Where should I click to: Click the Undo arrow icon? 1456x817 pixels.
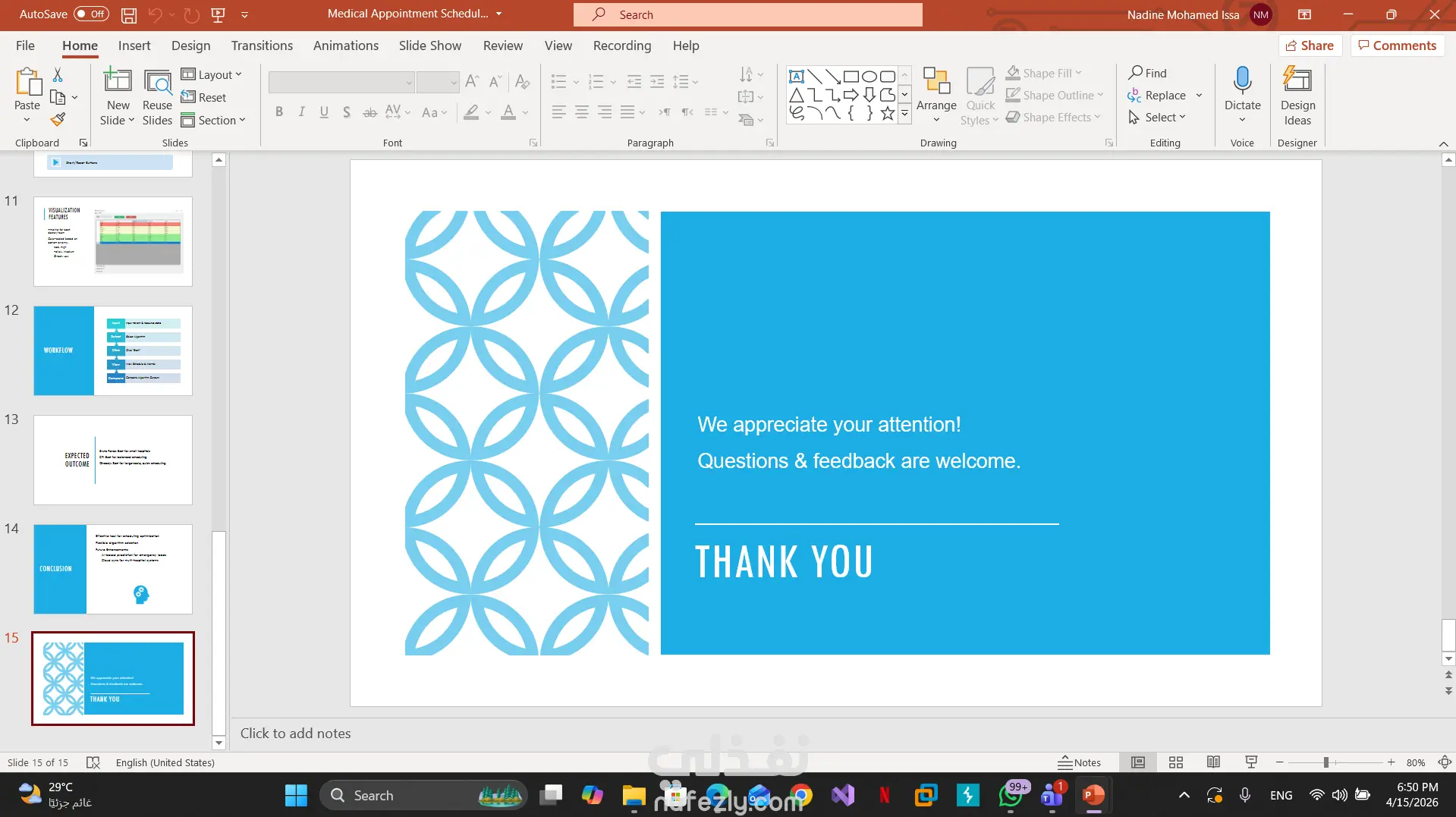(155, 14)
